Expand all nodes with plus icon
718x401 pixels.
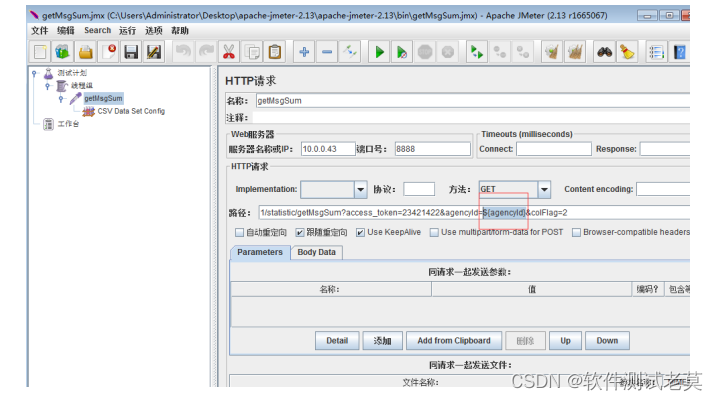tap(304, 52)
